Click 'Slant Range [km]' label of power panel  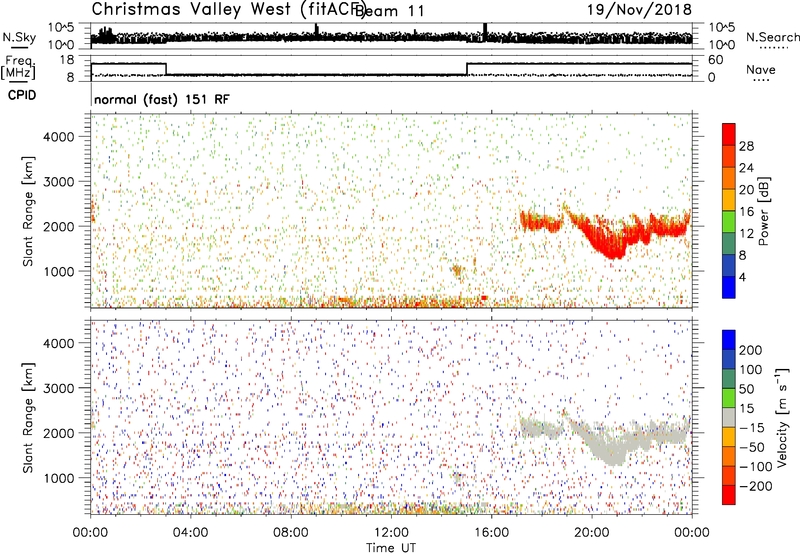(28, 211)
